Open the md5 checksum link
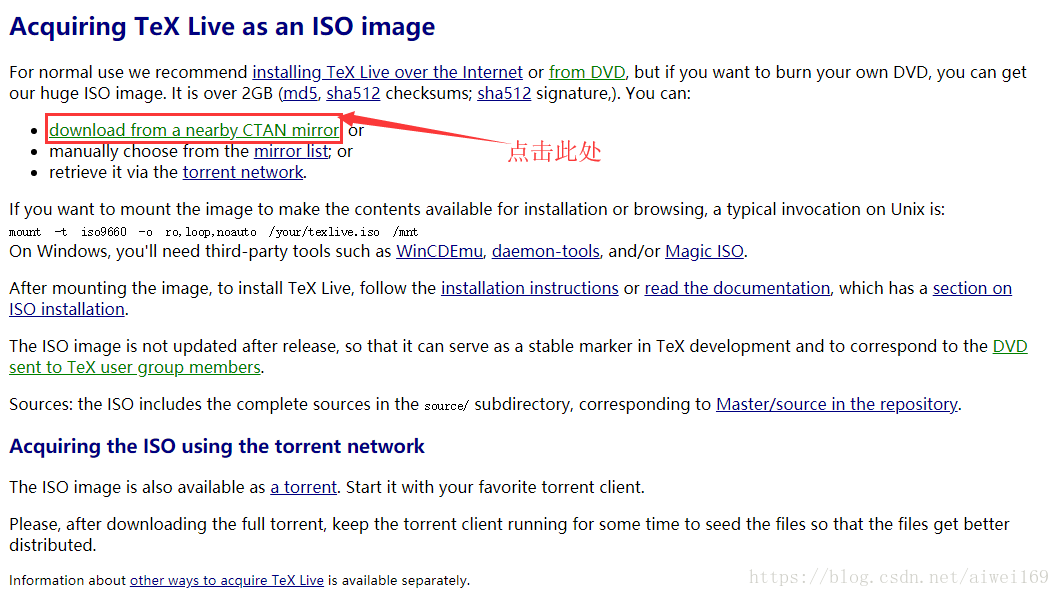Image resolution: width=1060 pixels, height=597 pixels. pos(300,93)
